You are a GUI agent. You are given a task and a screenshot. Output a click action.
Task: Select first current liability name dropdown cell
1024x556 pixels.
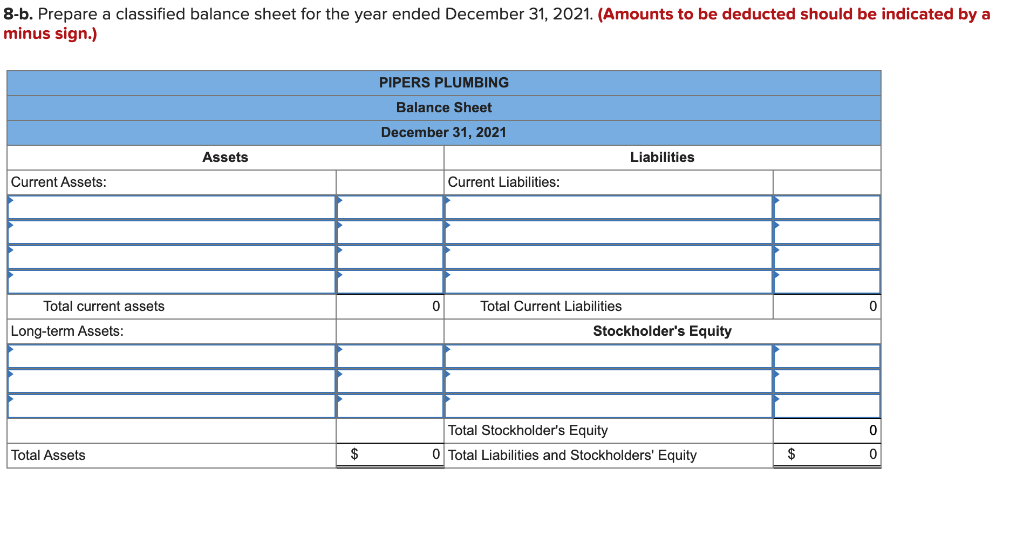pos(609,207)
